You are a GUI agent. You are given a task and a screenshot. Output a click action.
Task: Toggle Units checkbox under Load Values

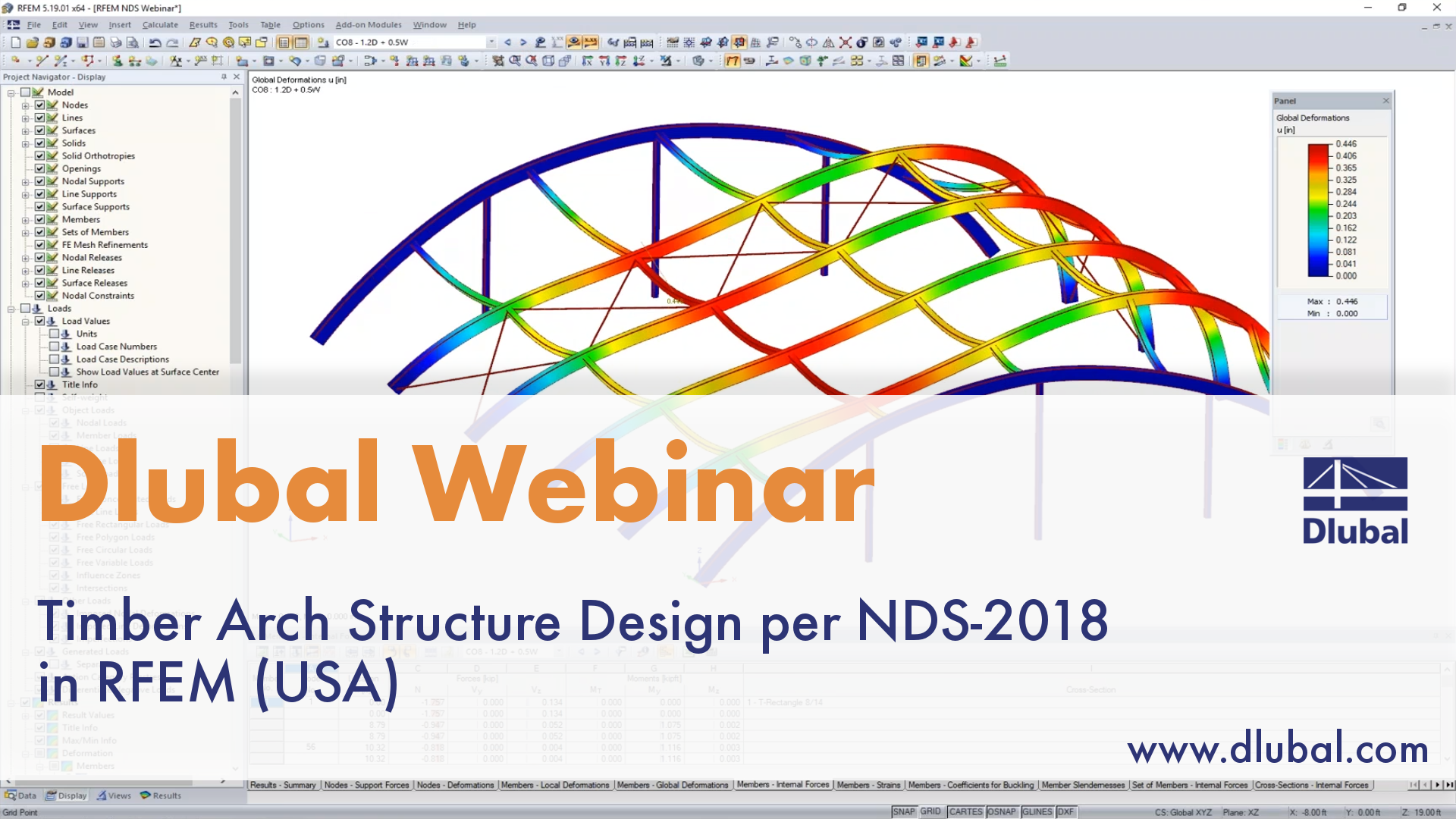coord(53,333)
